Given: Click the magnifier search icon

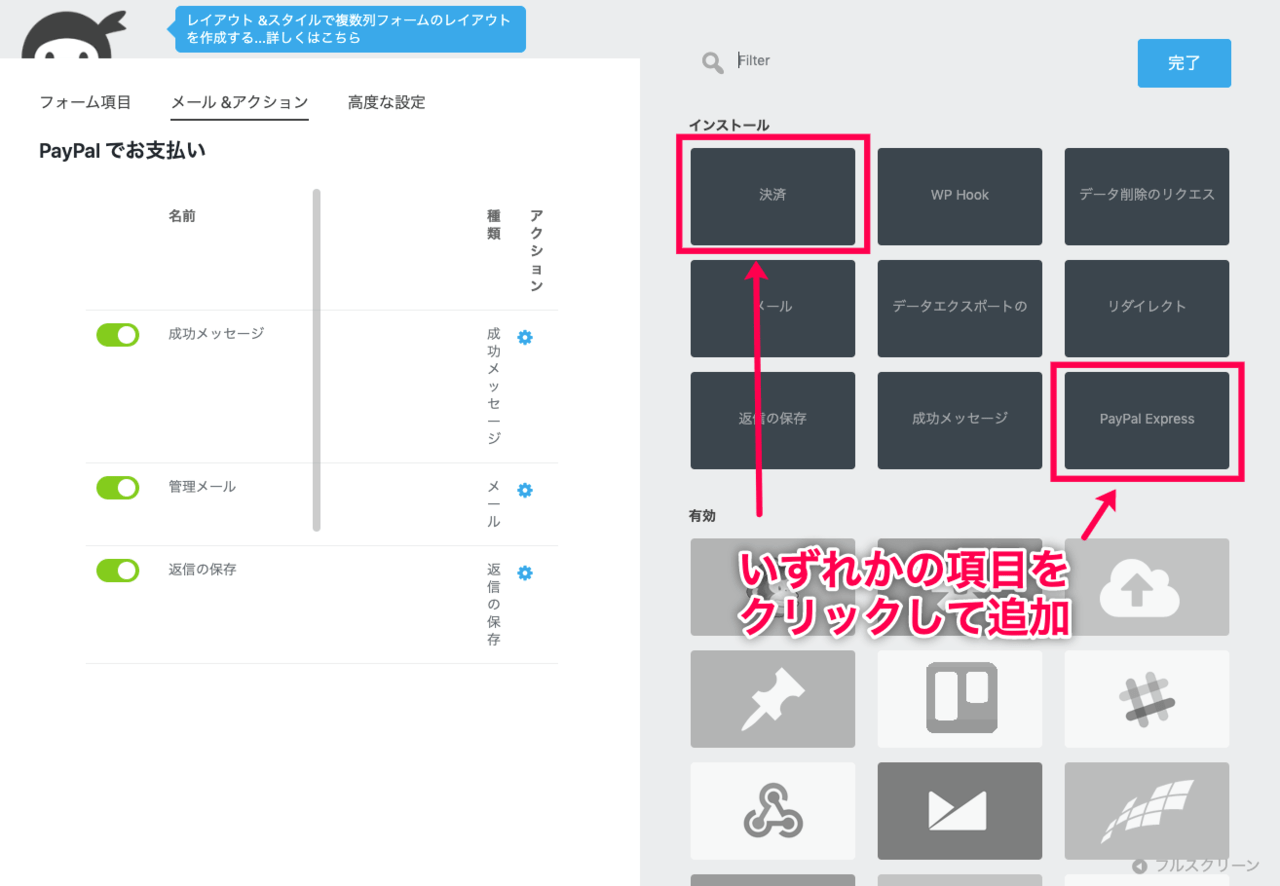Looking at the screenshot, I should (x=712, y=63).
